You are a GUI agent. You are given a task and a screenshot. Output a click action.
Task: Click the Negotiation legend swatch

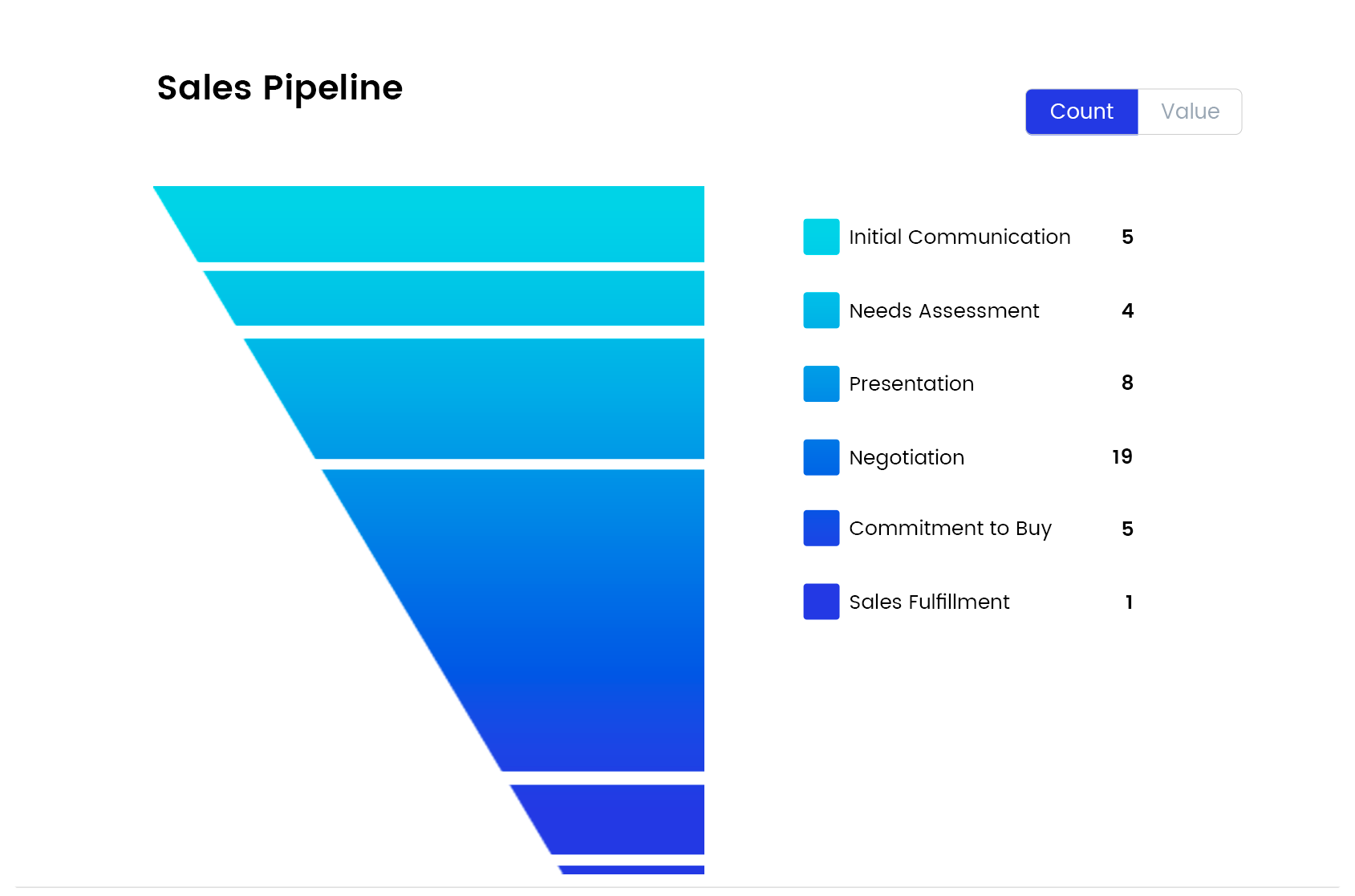[820, 456]
